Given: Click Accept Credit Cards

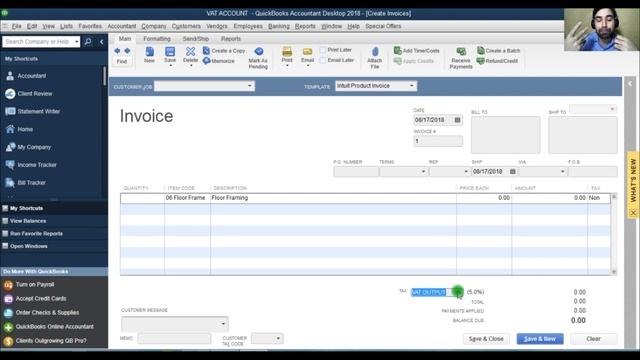Looking at the screenshot, I should tap(41, 299).
